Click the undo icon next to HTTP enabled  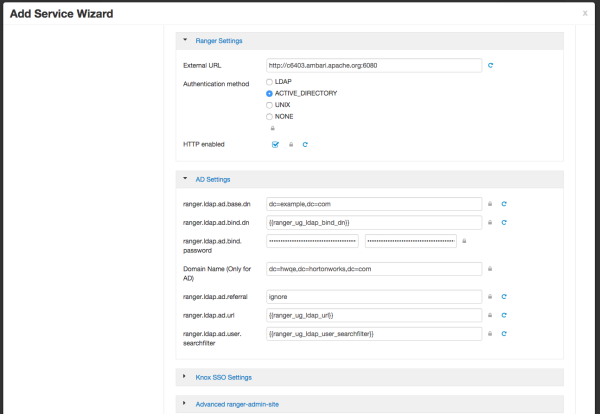pos(305,144)
